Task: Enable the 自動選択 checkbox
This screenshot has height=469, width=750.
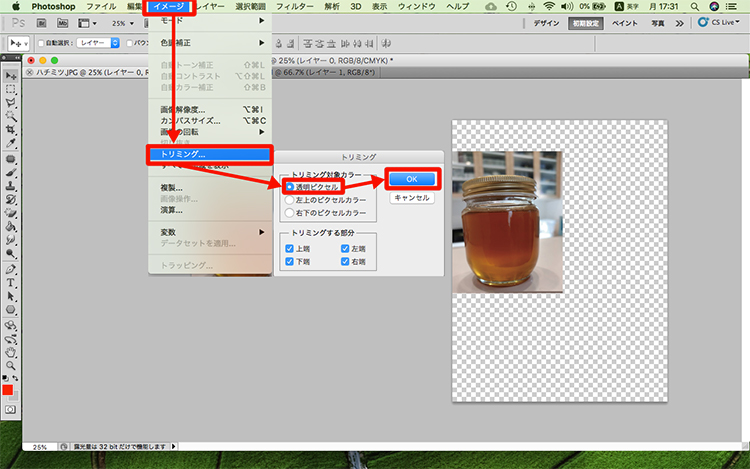Action: click(x=41, y=44)
